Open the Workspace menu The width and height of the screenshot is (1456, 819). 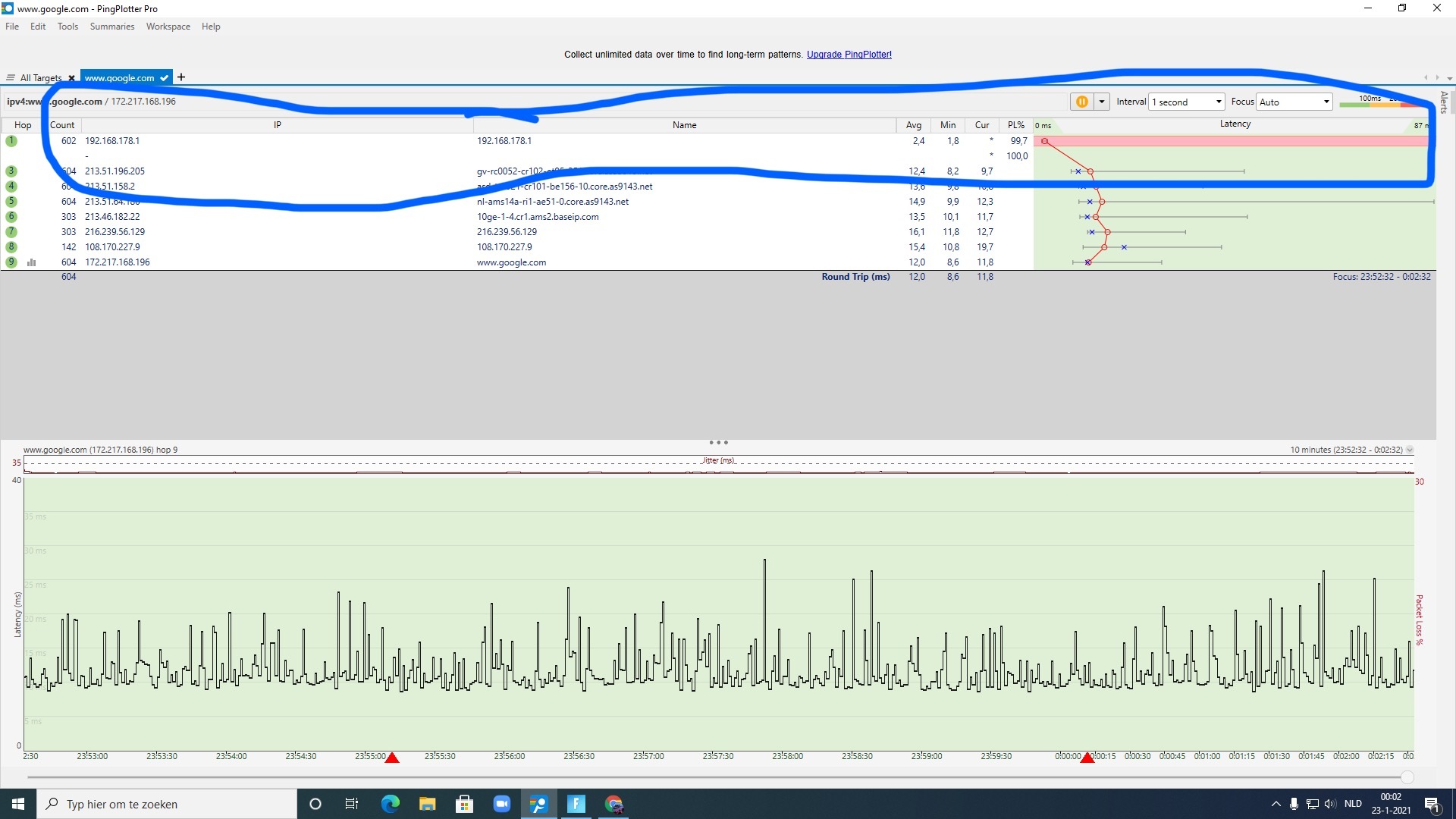pyautogui.click(x=168, y=27)
